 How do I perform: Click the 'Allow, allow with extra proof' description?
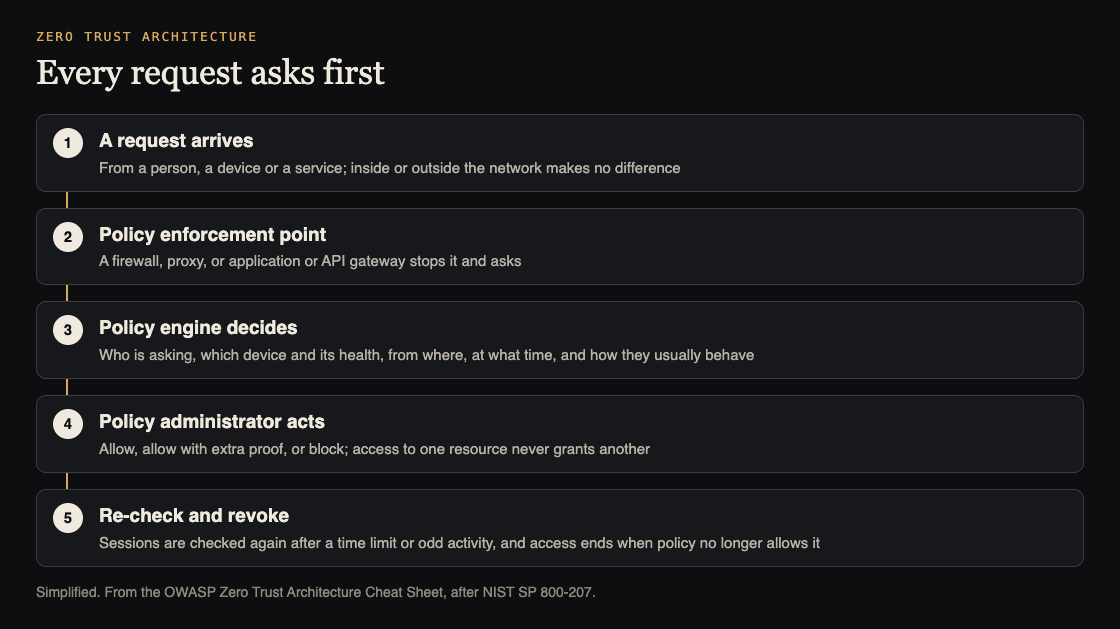(374, 449)
